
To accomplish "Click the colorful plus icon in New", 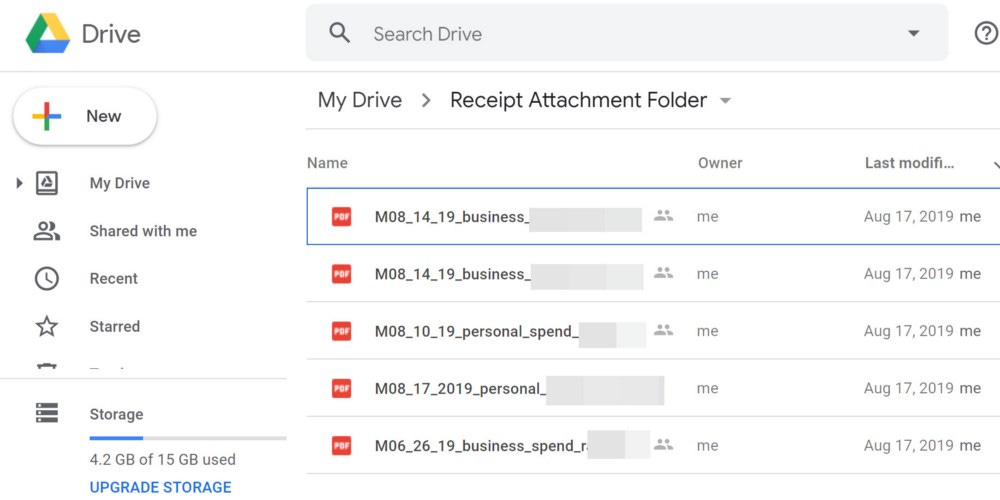I will point(47,116).
